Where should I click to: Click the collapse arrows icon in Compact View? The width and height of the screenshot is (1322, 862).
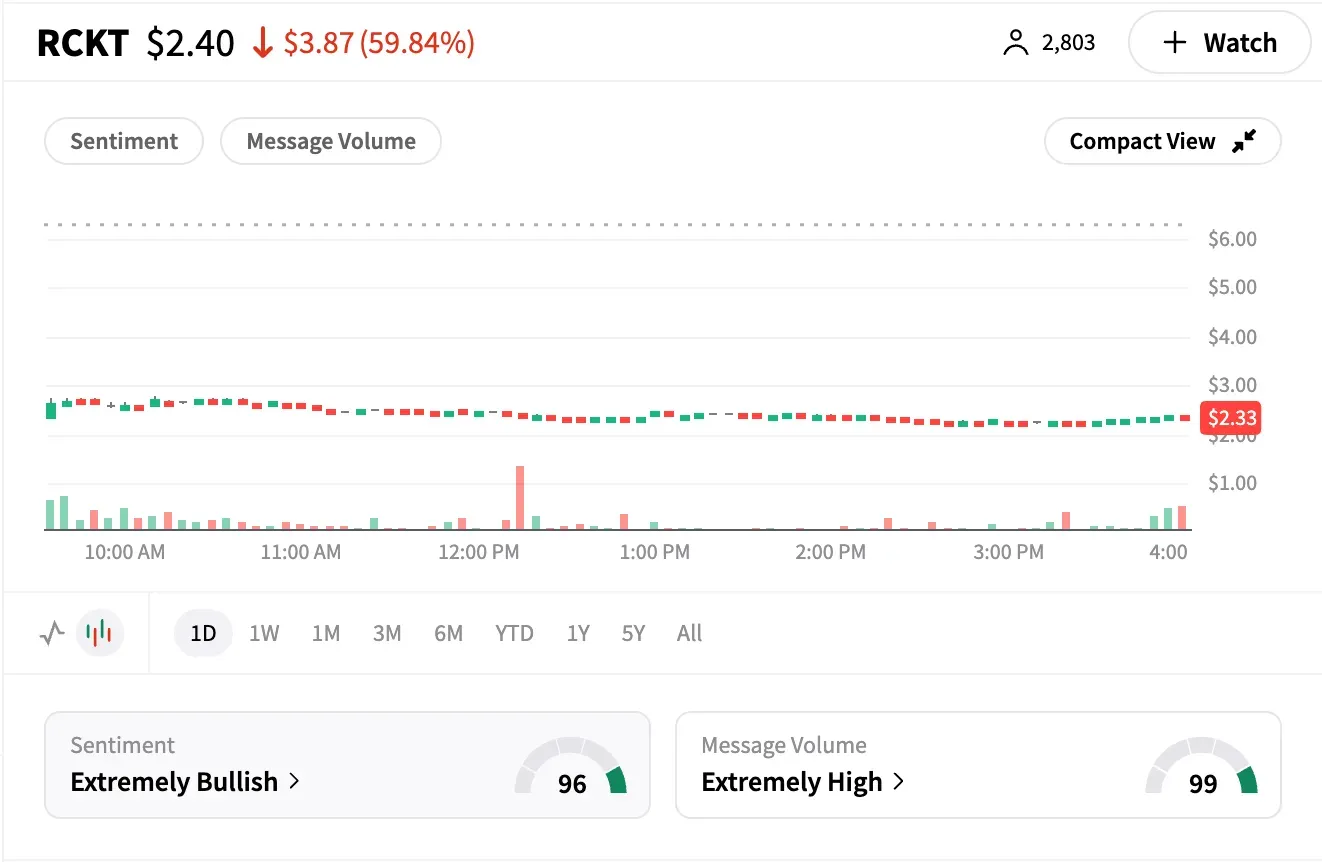click(1243, 142)
